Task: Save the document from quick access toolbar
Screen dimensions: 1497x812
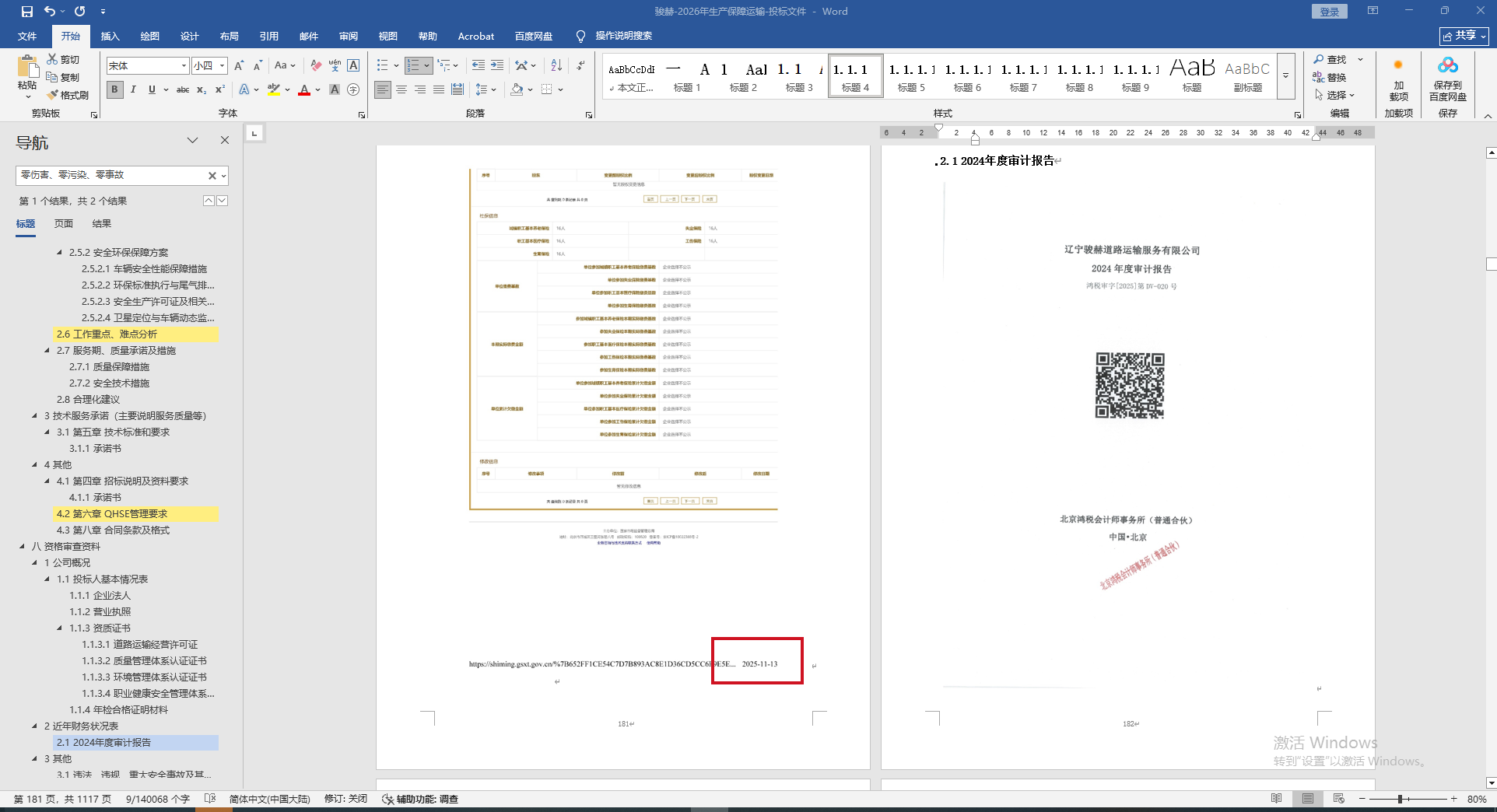Action: click(26, 11)
